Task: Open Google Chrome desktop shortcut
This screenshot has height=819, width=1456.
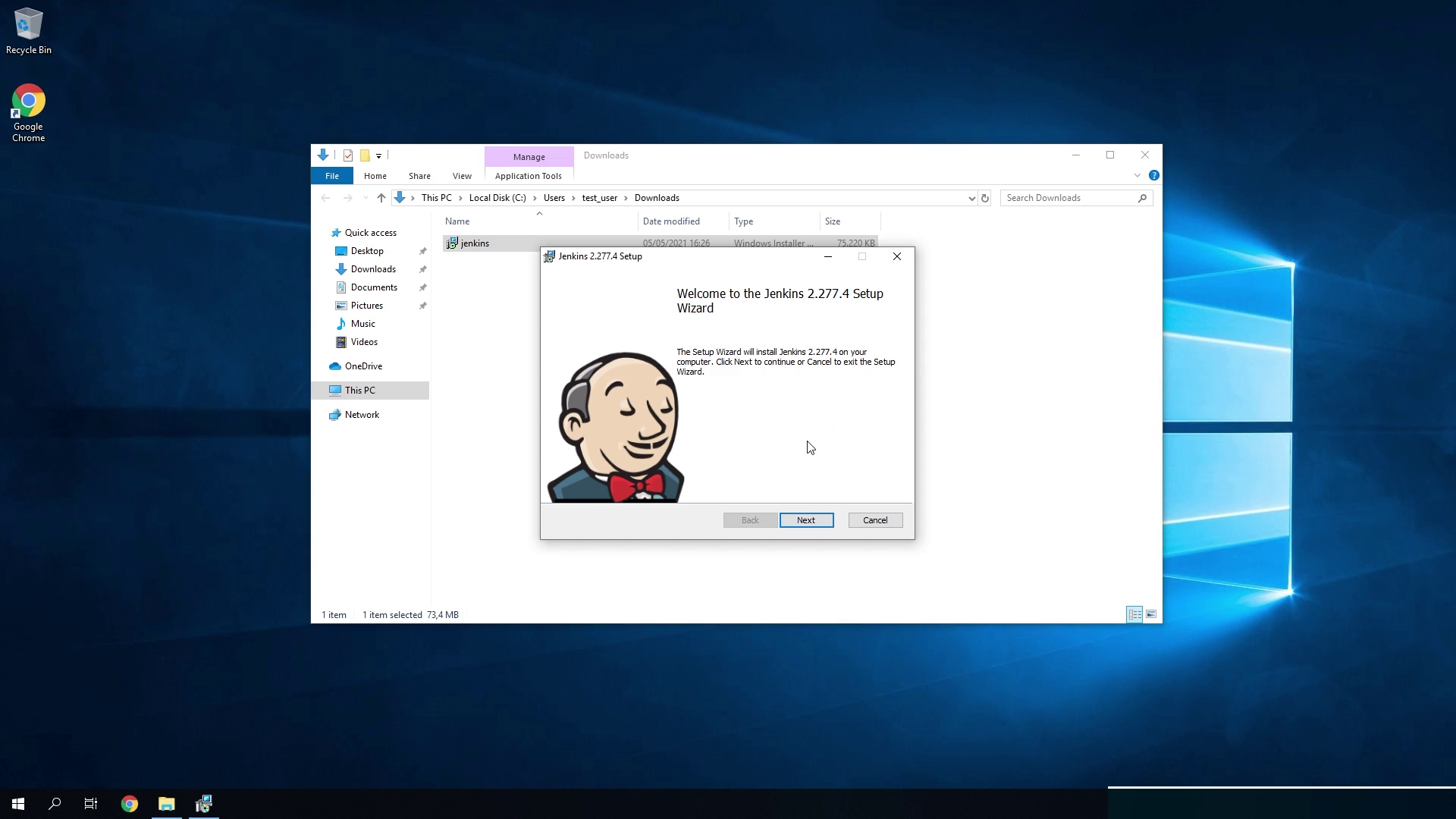Action: (x=28, y=112)
